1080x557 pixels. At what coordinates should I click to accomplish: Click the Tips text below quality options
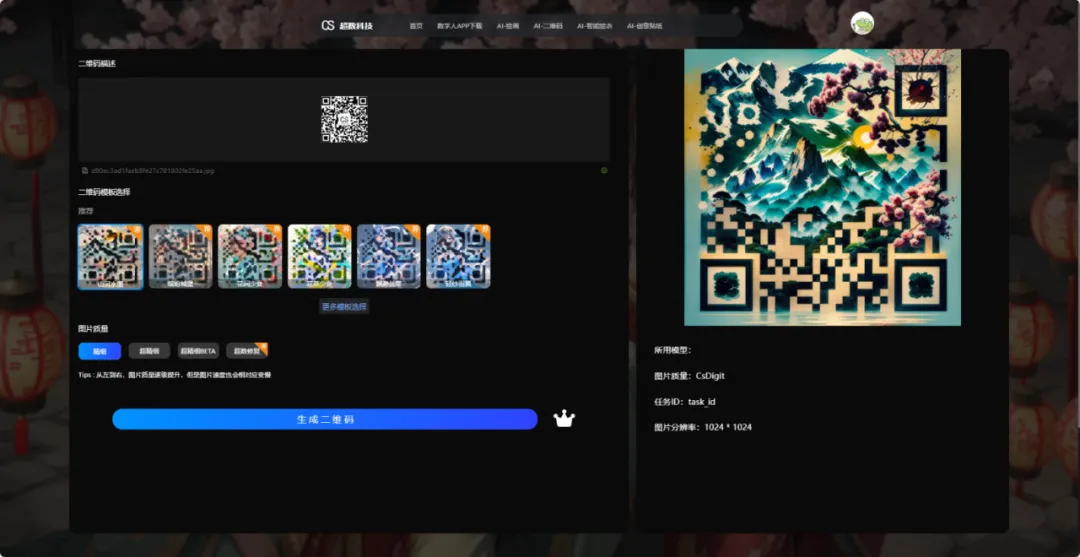175,375
